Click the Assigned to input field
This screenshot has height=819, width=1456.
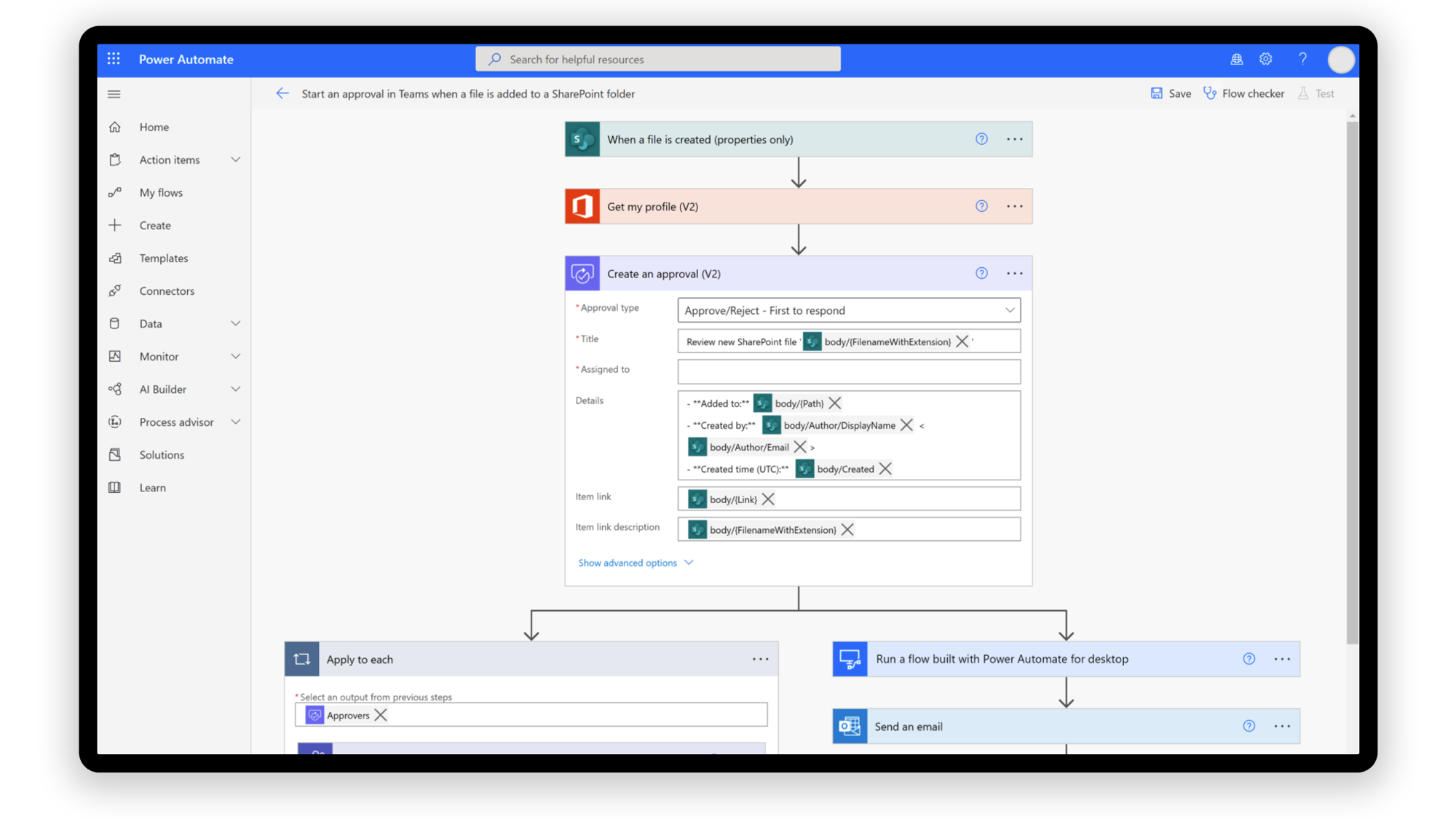[x=848, y=371]
